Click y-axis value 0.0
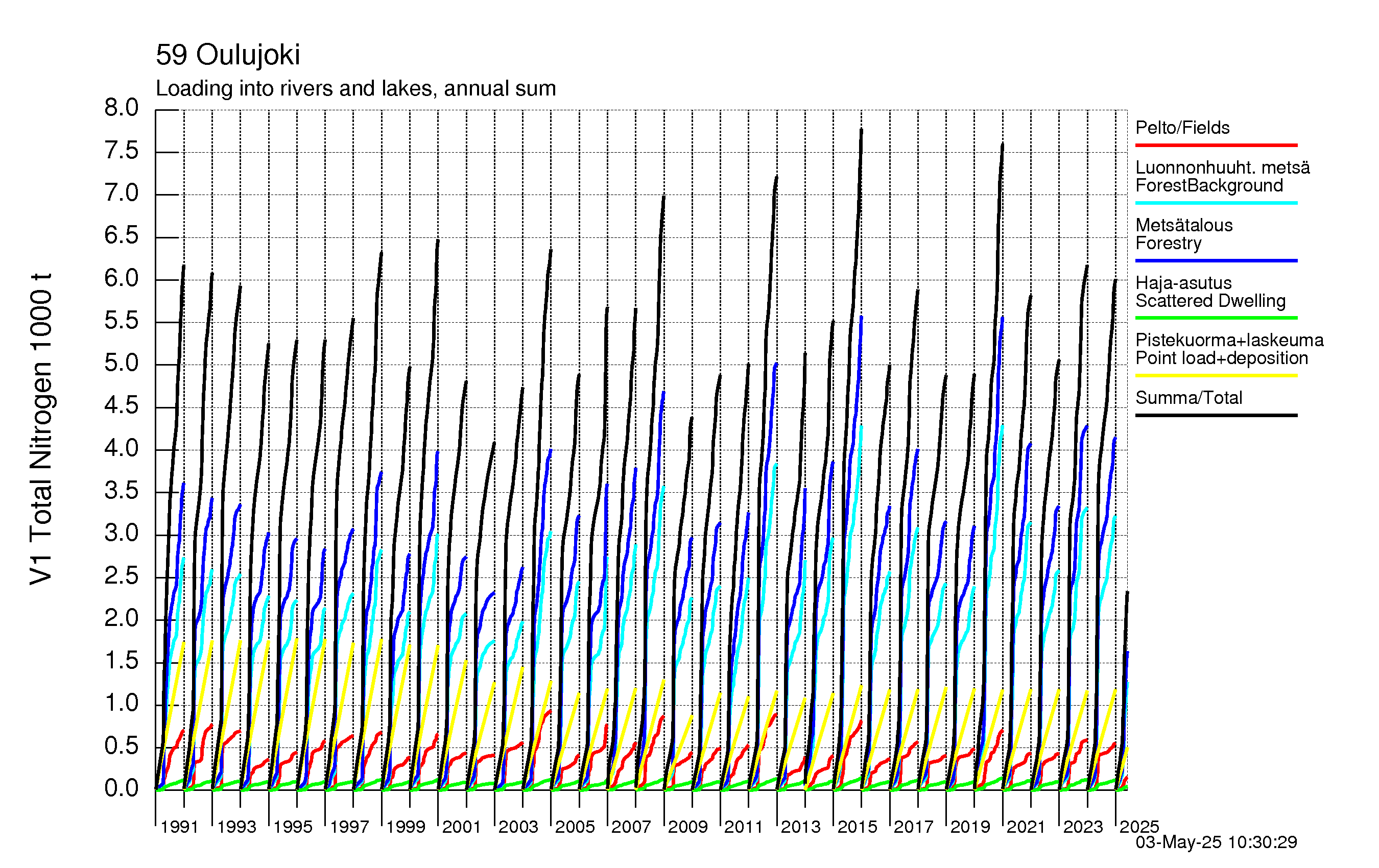The height and width of the screenshot is (868, 1379). coord(122,789)
